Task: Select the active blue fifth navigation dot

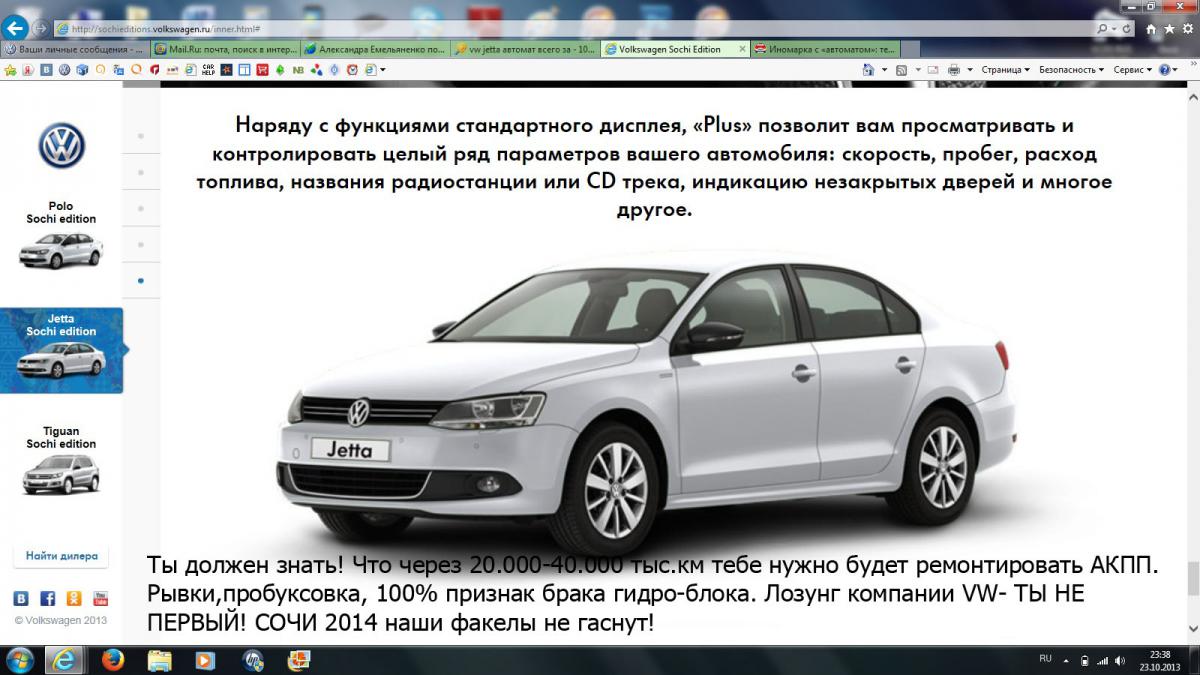Action: point(141,281)
